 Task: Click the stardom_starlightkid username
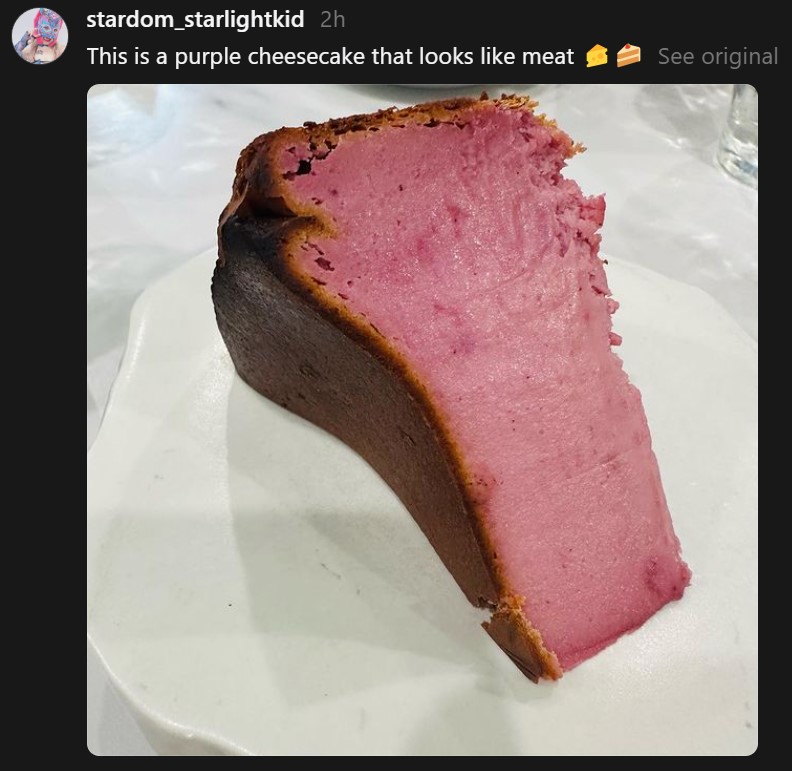pyautogui.click(x=195, y=20)
